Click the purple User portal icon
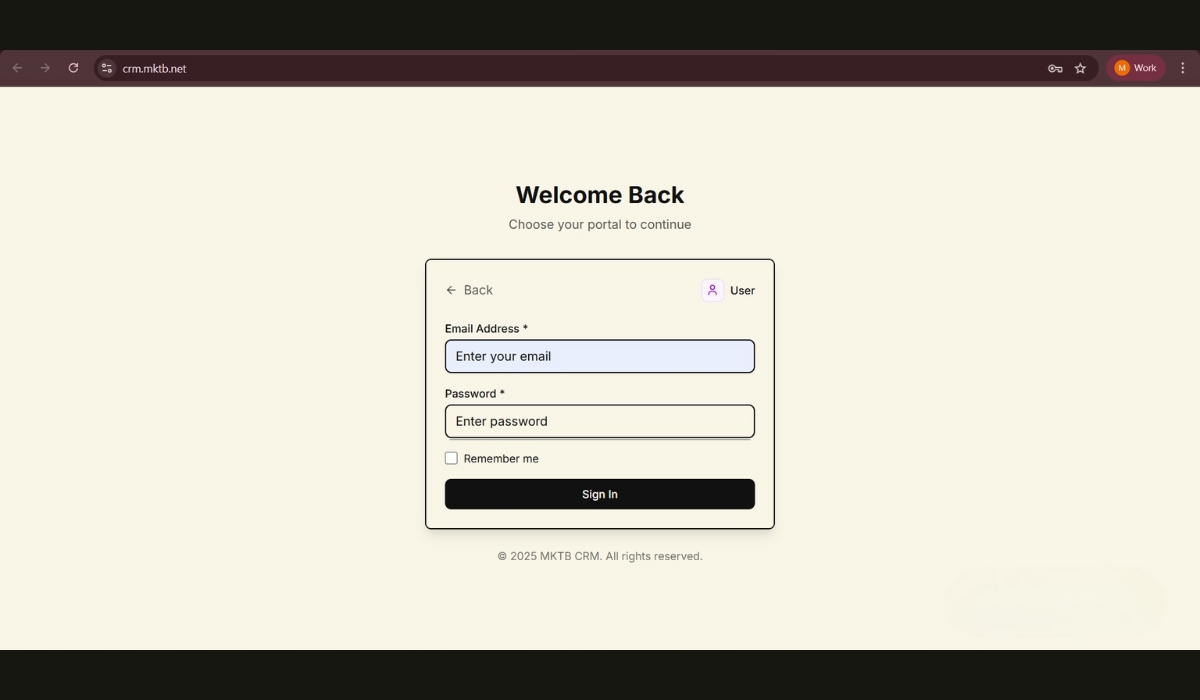Screen dimensions: 1200x700 click(712, 290)
